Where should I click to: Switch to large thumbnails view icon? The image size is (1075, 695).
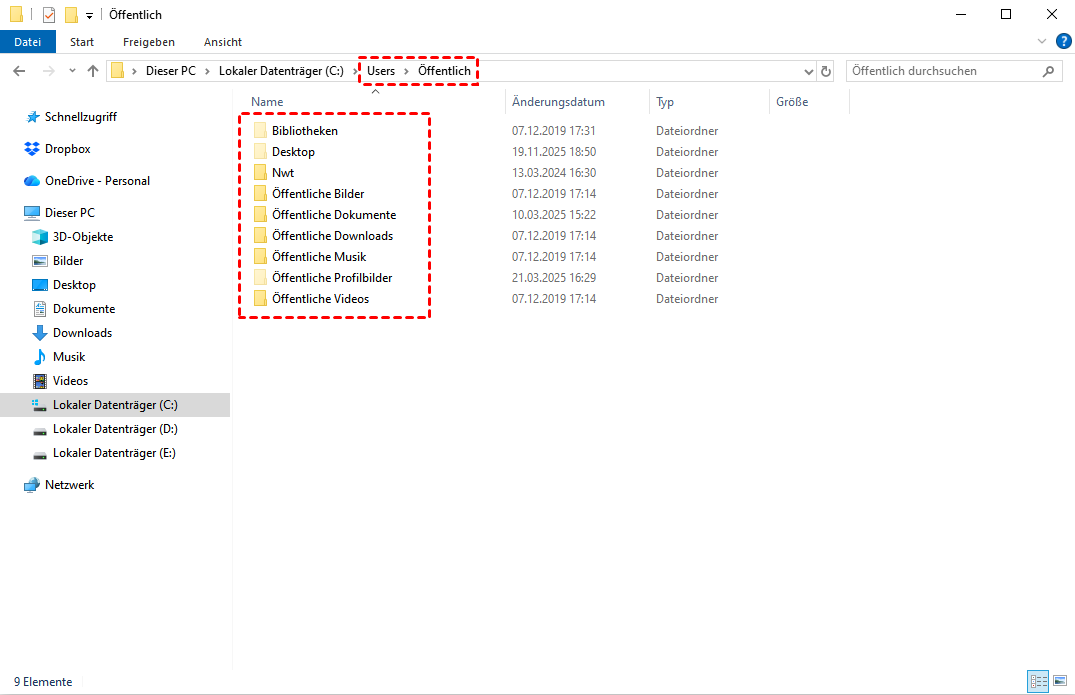[x=1060, y=681]
